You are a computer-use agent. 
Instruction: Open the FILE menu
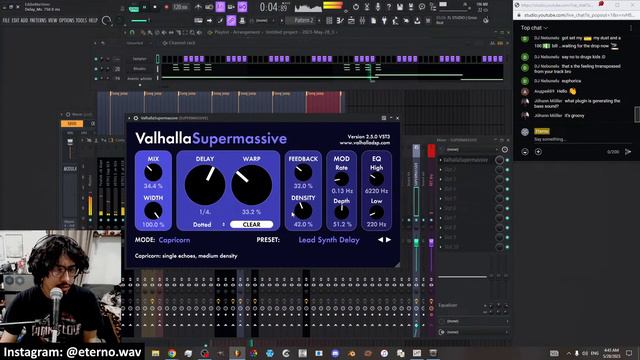click(x=6, y=20)
